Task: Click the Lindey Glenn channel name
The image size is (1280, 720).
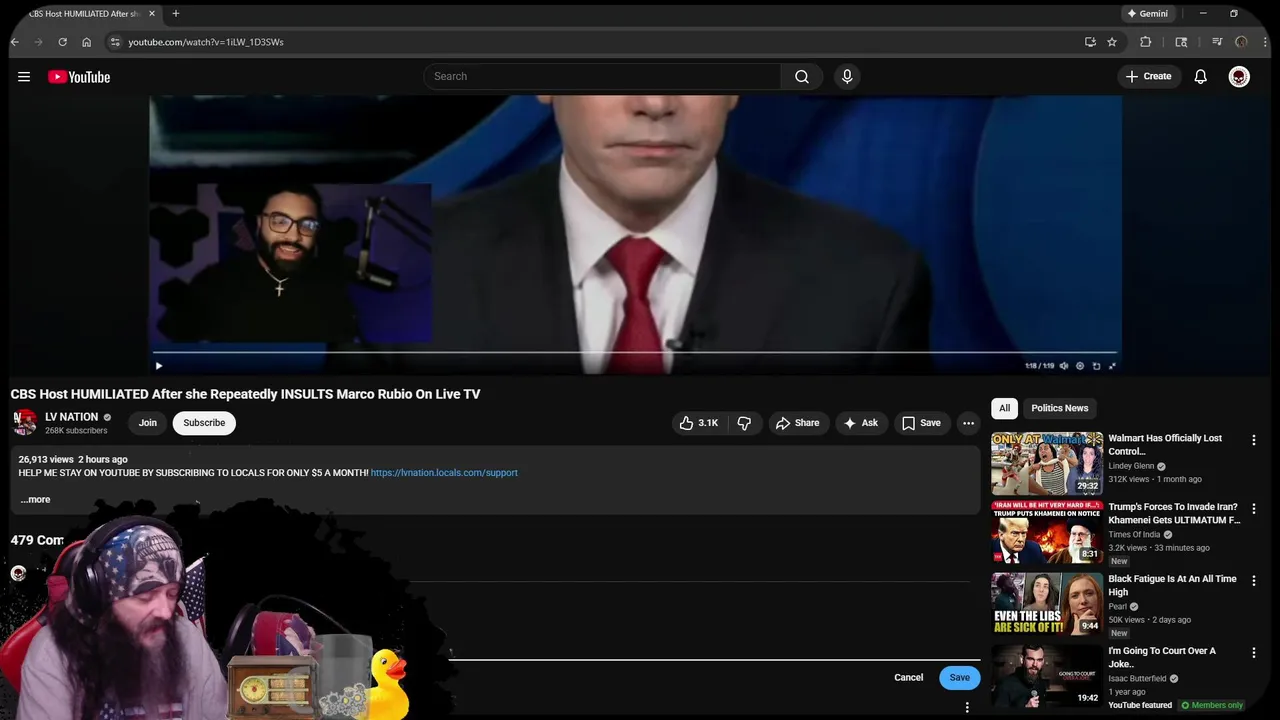Action: tap(1131, 466)
